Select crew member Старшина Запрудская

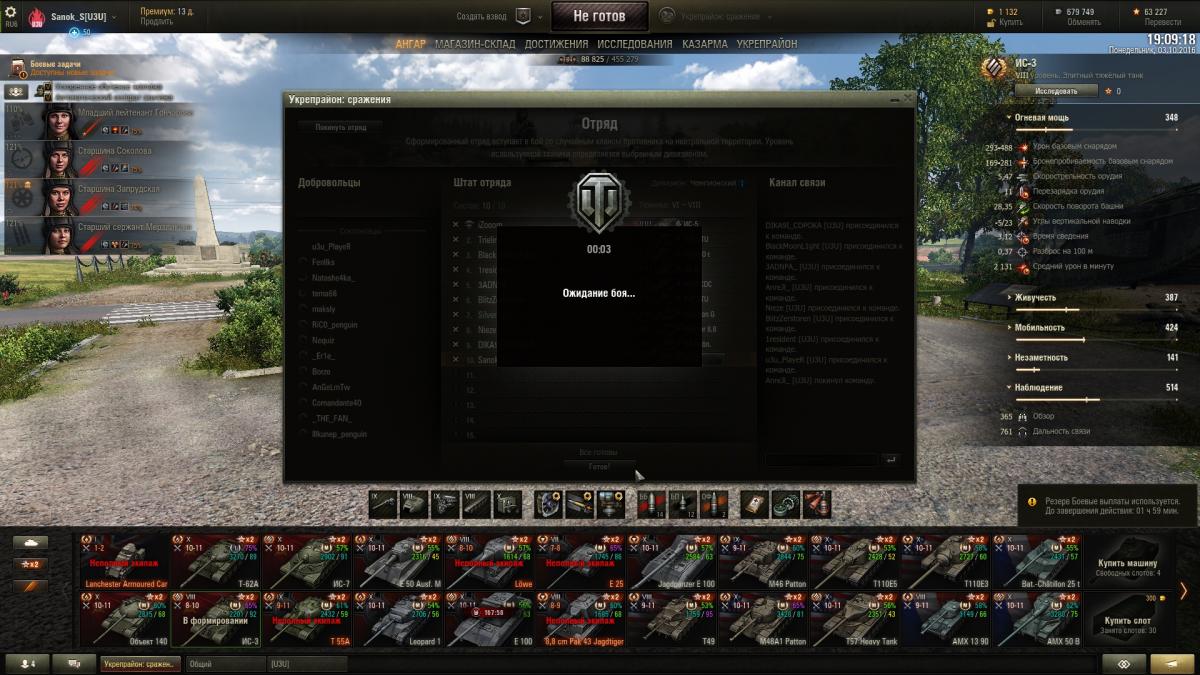[x=96, y=197]
